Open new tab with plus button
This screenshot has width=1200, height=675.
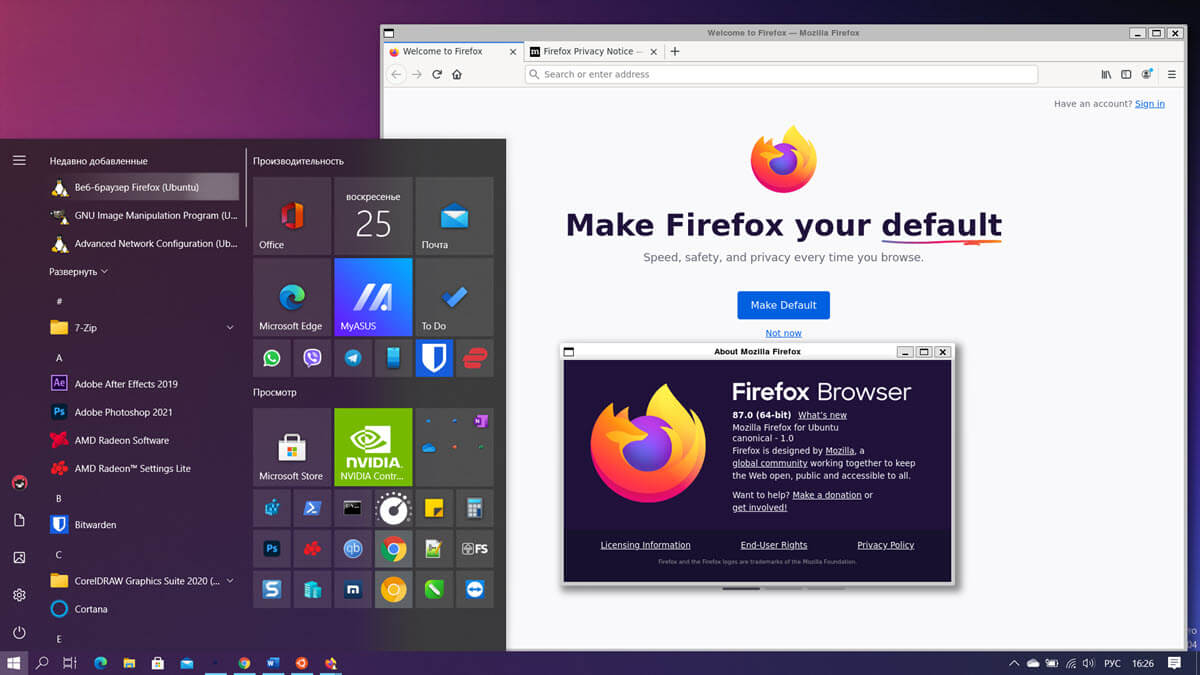[674, 51]
